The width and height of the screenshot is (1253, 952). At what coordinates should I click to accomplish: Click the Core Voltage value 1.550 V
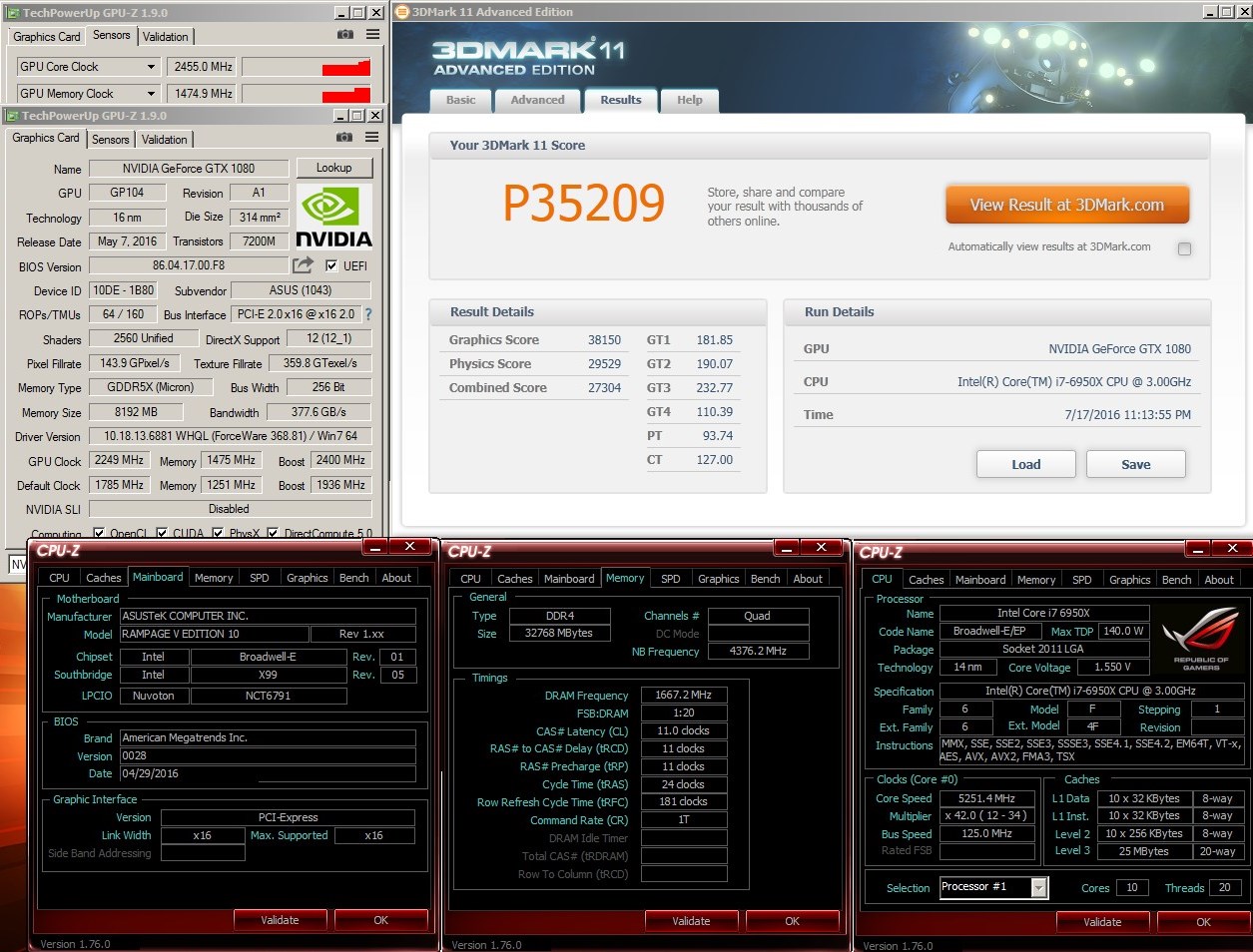1112,667
